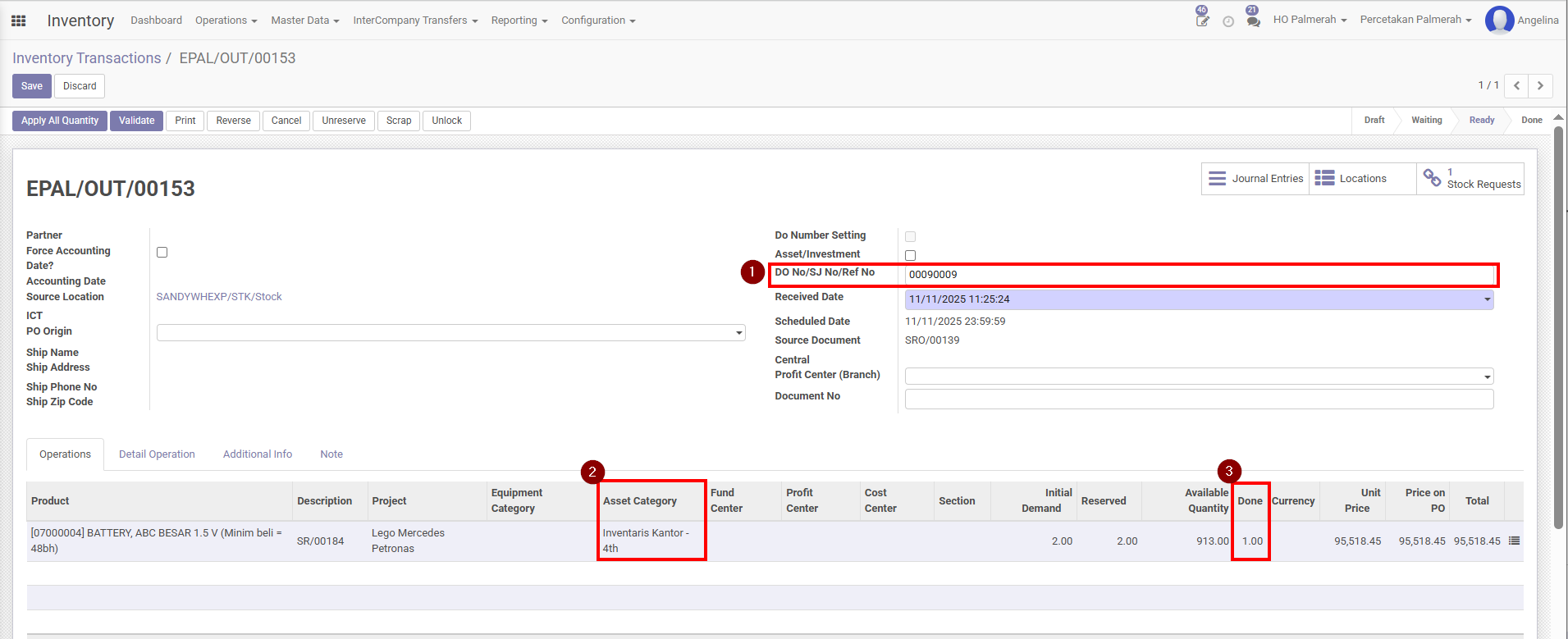Click the vertical page scrollbar
This screenshot has width=1568, height=639.
[1558, 328]
